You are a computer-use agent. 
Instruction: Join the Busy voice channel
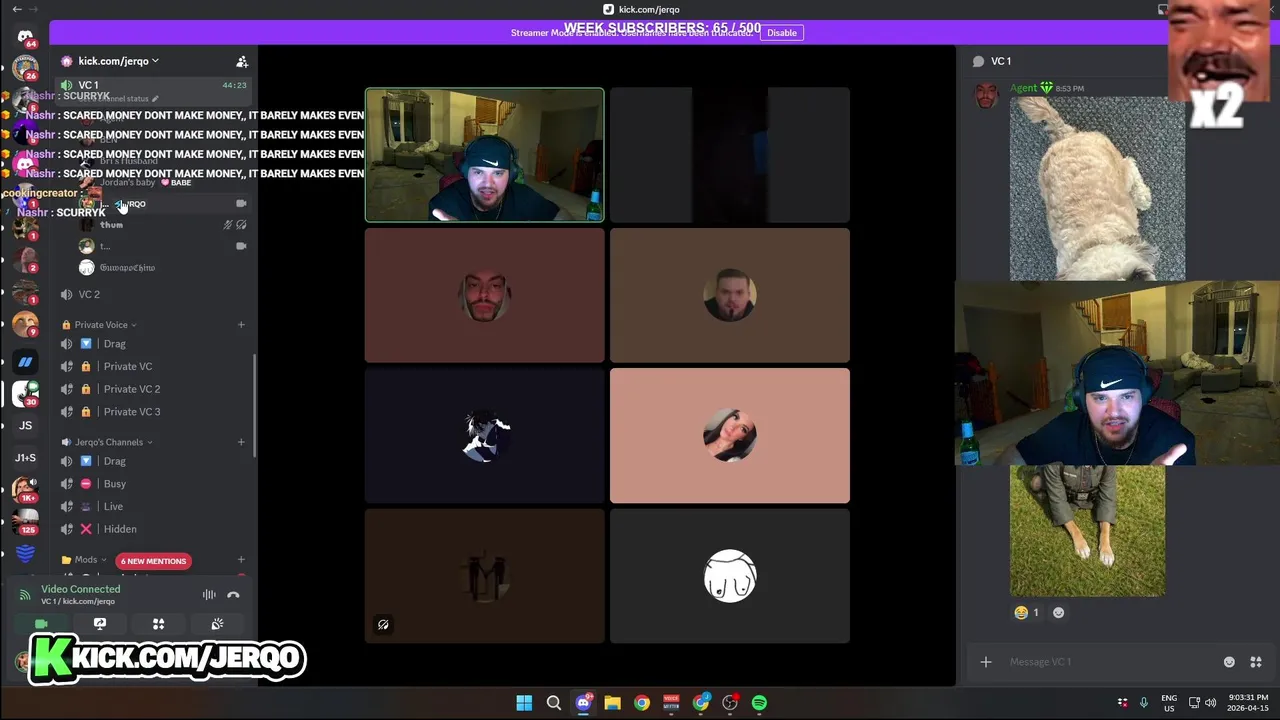153,484
